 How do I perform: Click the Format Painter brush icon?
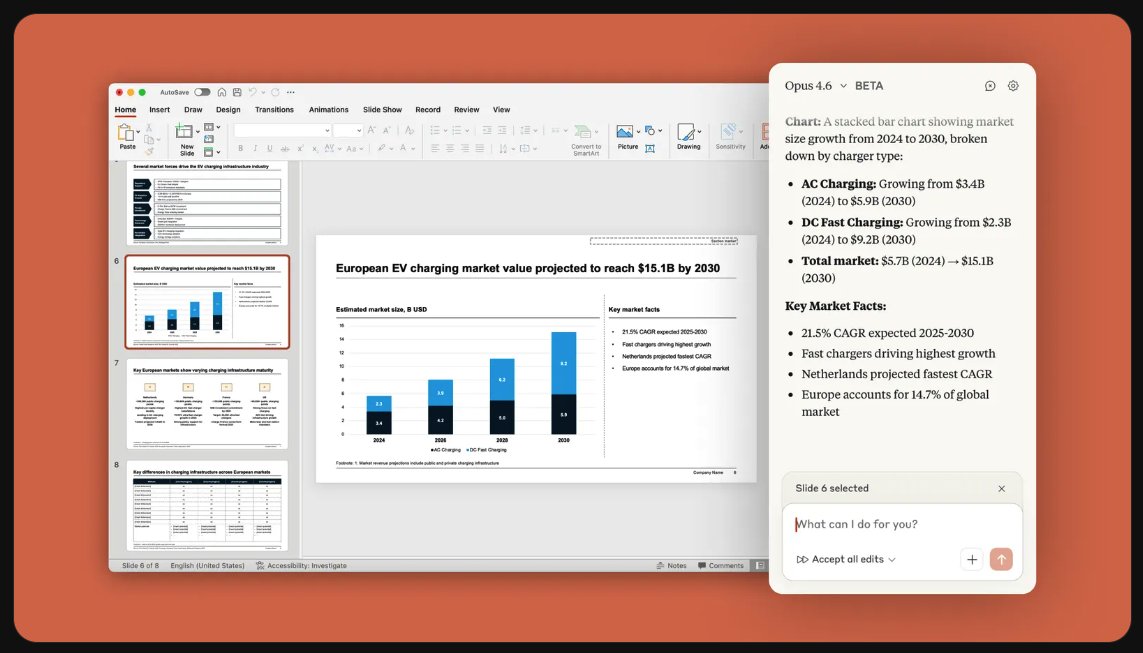(x=149, y=152)
